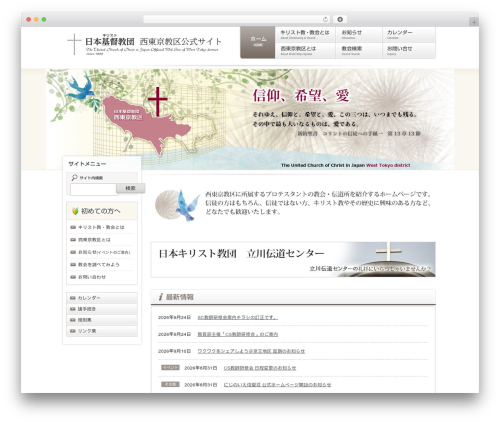Open the first news link dated 24日
Viewport: 500px width, 423px height.
238,317
